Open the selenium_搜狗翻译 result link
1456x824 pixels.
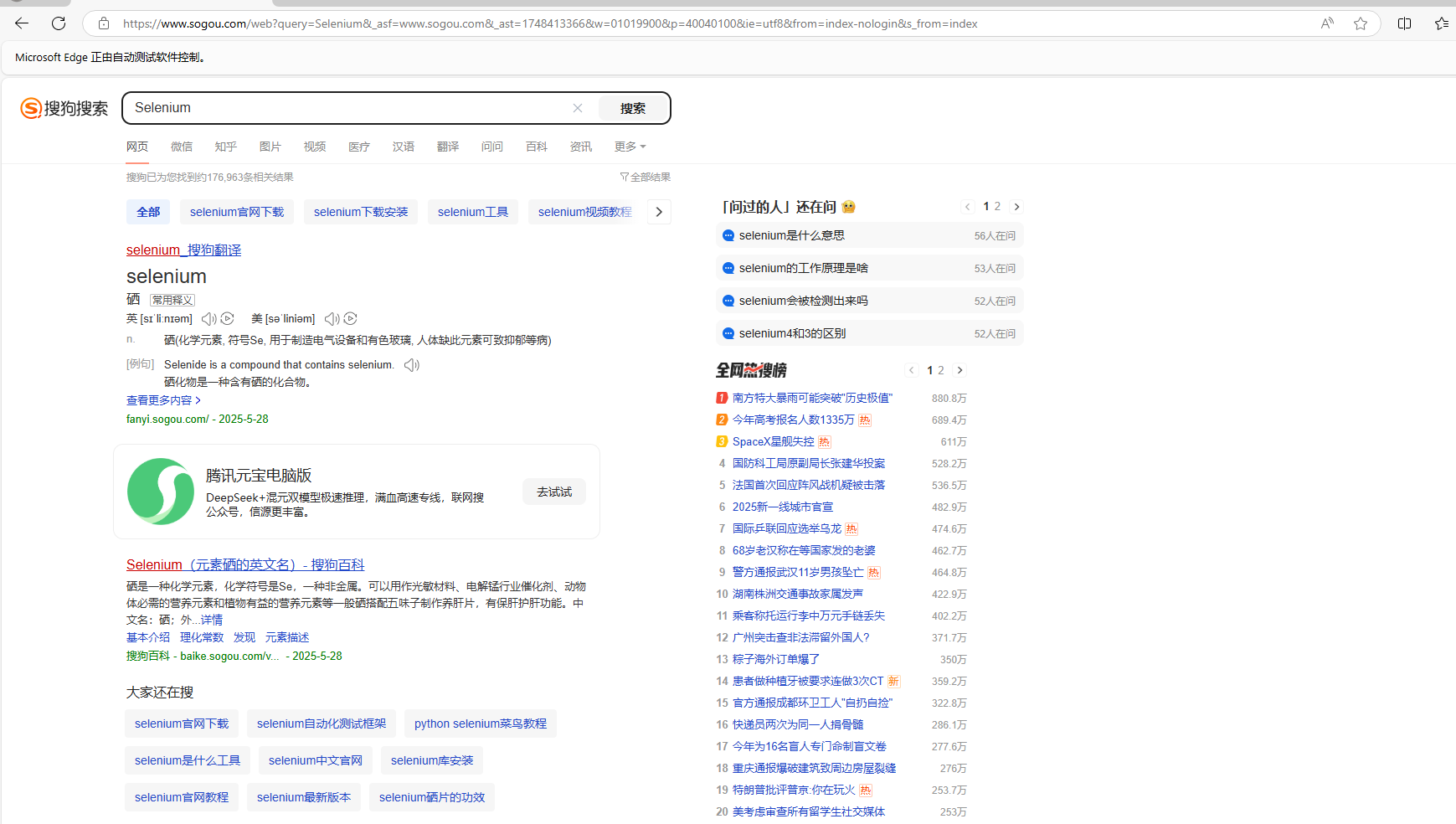point(183,250)
